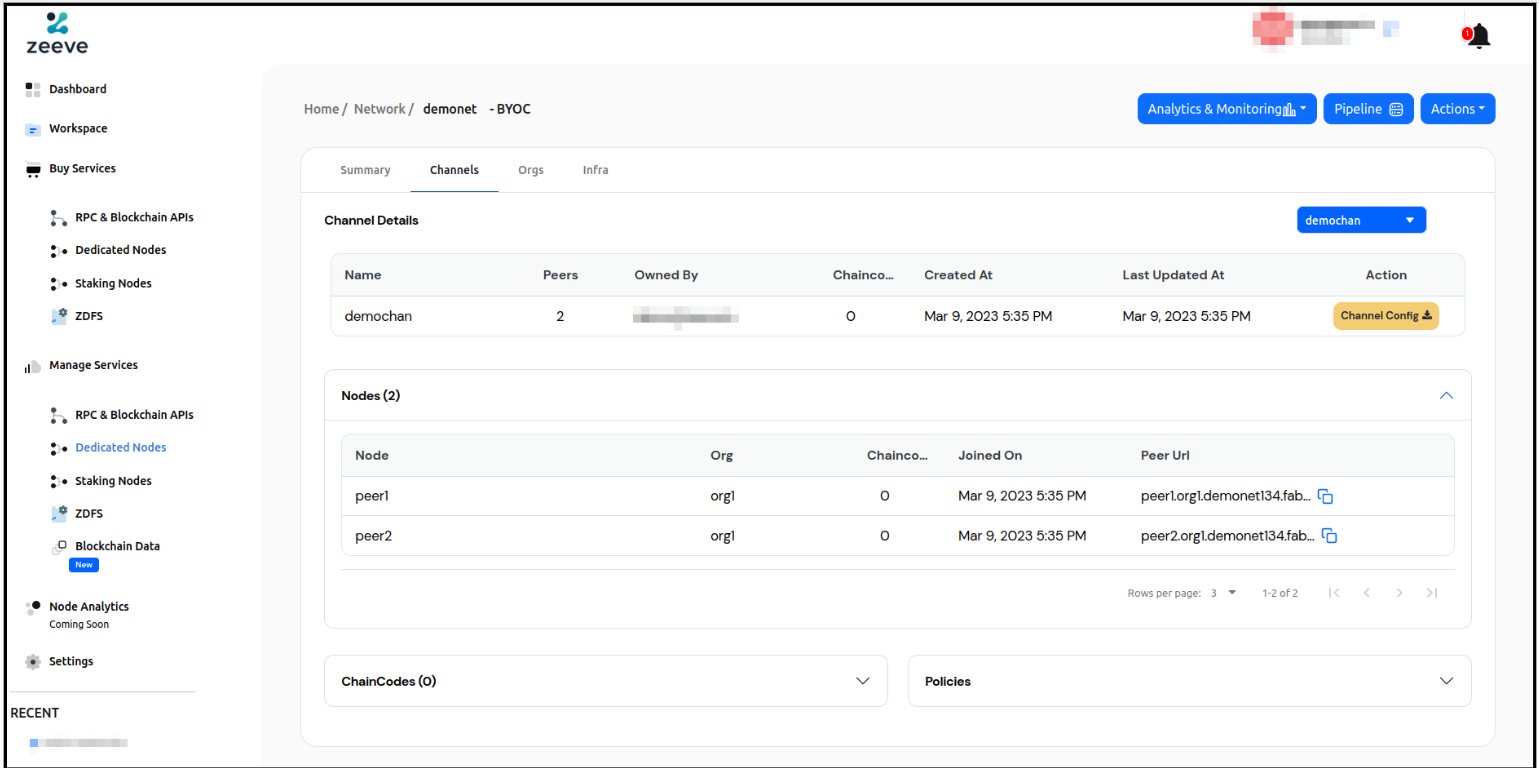
Task: Click the Buy Services cart icon
Action: point(33,170)
